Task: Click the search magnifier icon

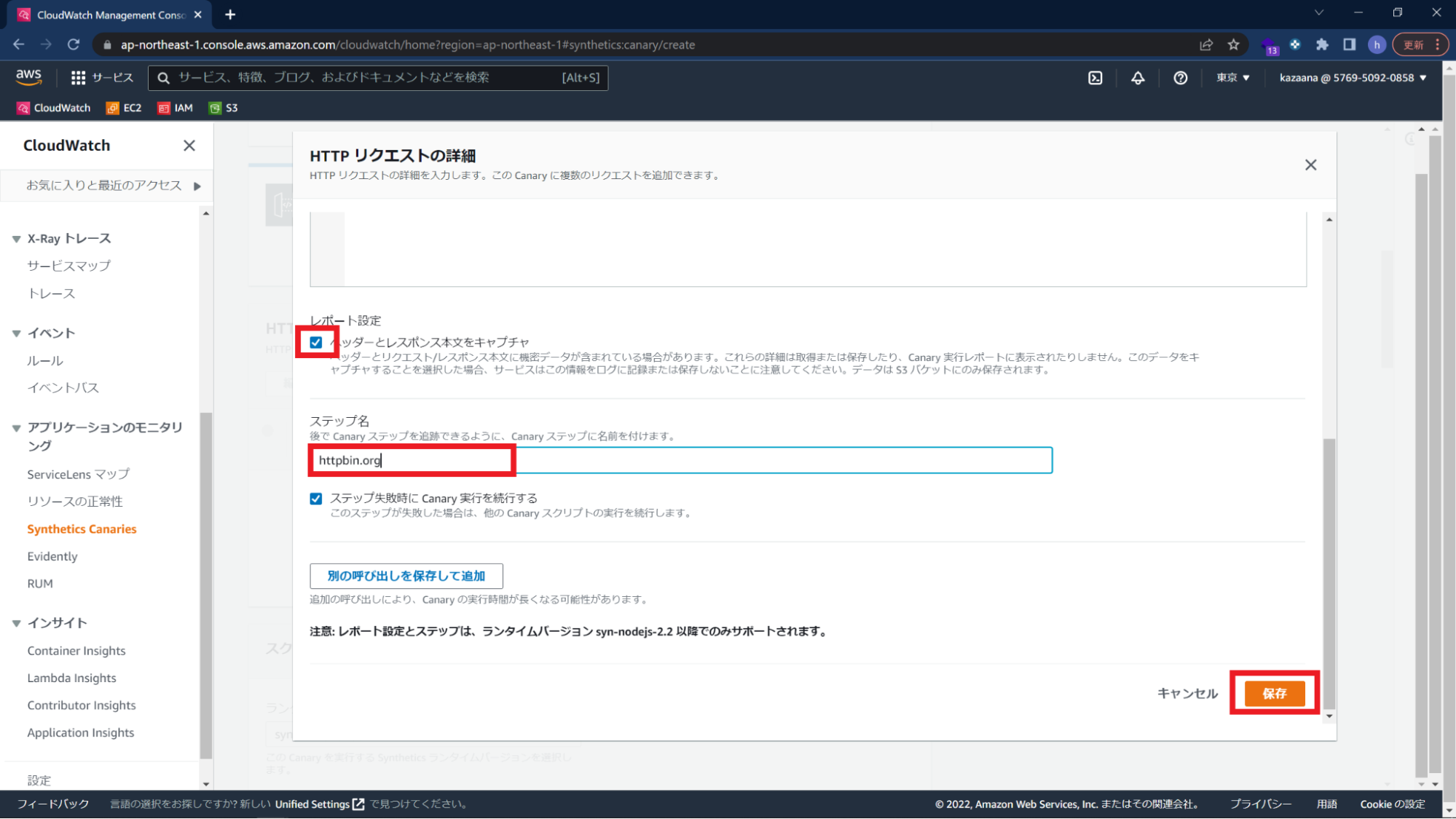Action: (163, 77)
